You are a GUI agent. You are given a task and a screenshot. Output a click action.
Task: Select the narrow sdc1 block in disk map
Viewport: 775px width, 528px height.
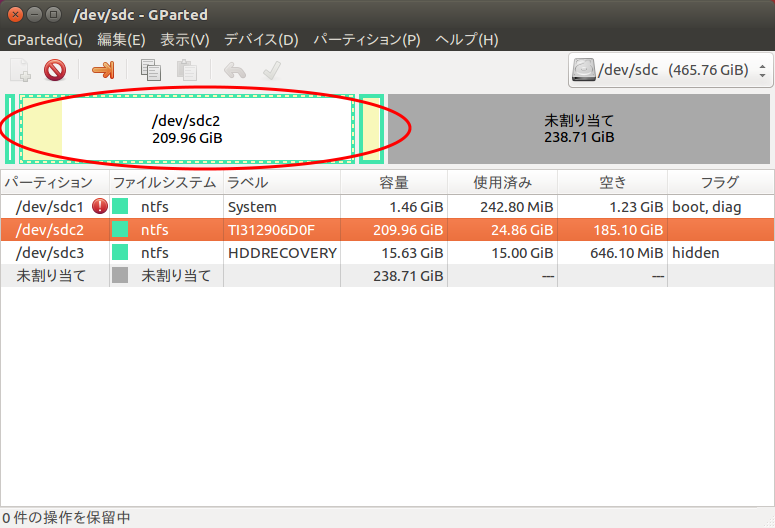(10, 129)
